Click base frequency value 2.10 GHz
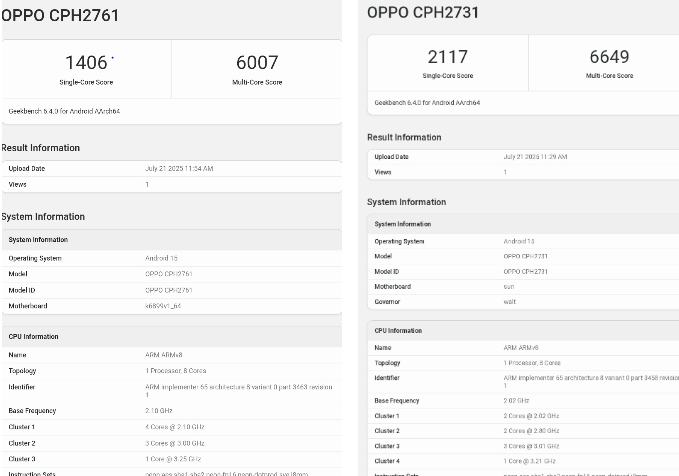 [159, 411]
